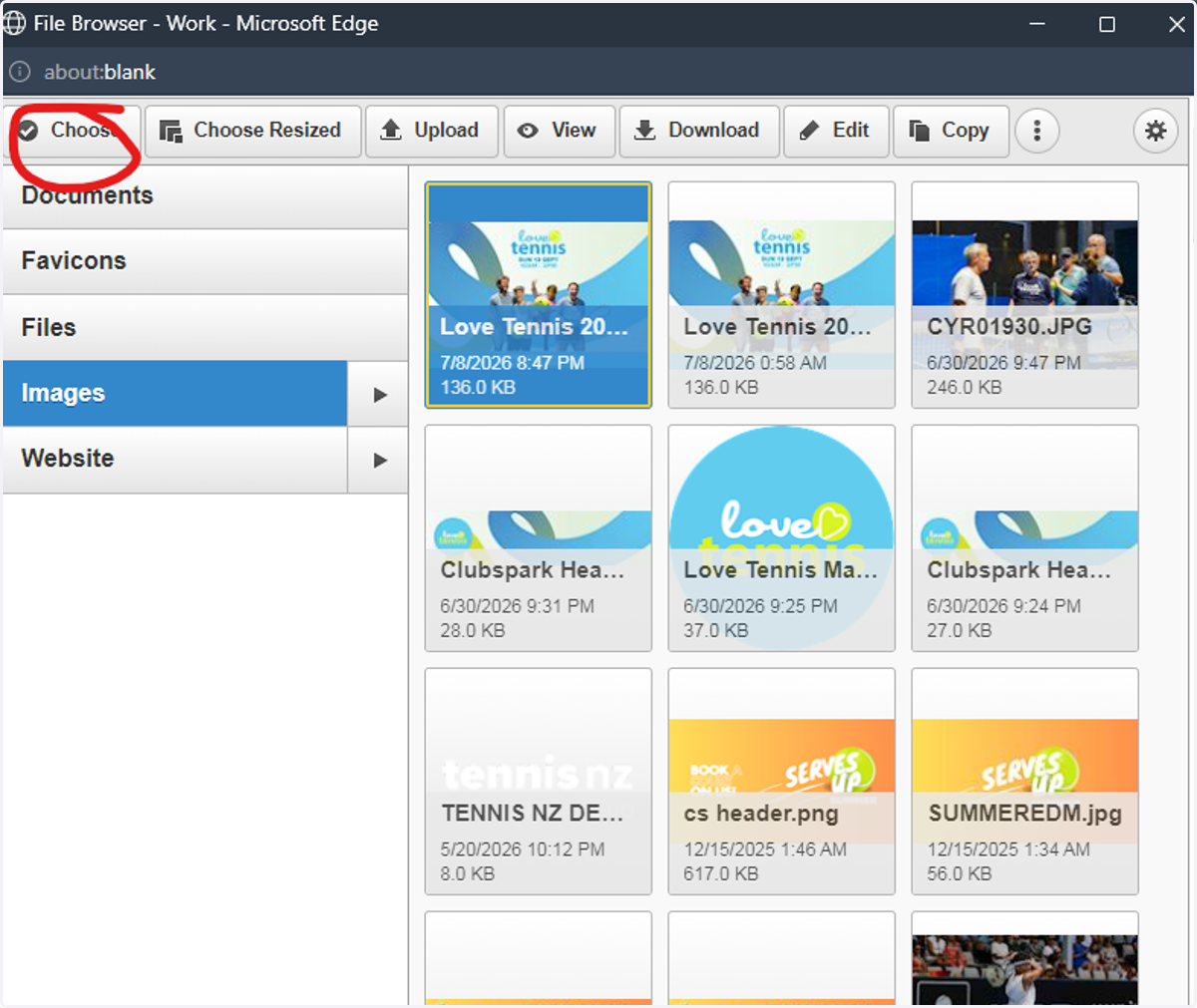Click the 6/30/2026 9:47 PM date text
The height and width of the screenshot is (1008, 1197).
coord(1004,363)
